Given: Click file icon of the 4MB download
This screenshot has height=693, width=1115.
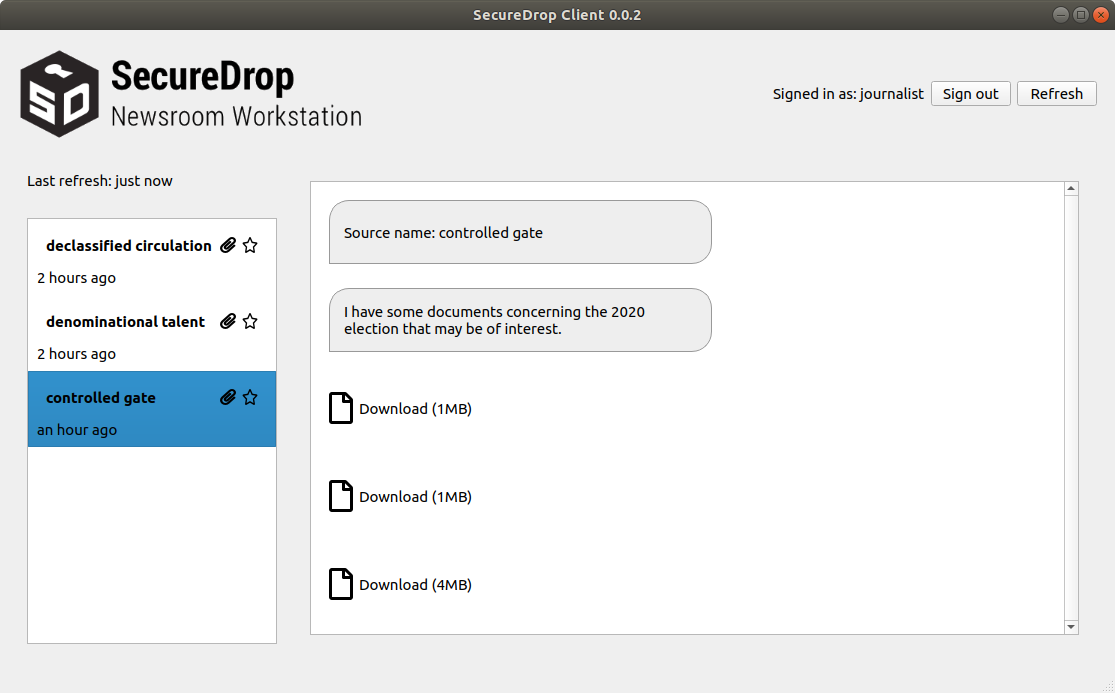Looking at the screenshot, I should click(341, 584).
